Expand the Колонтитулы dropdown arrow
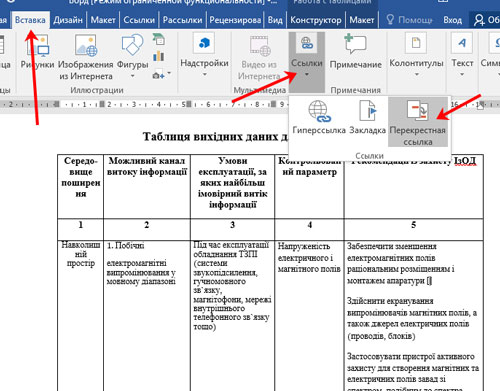 (x=416, y=74)
